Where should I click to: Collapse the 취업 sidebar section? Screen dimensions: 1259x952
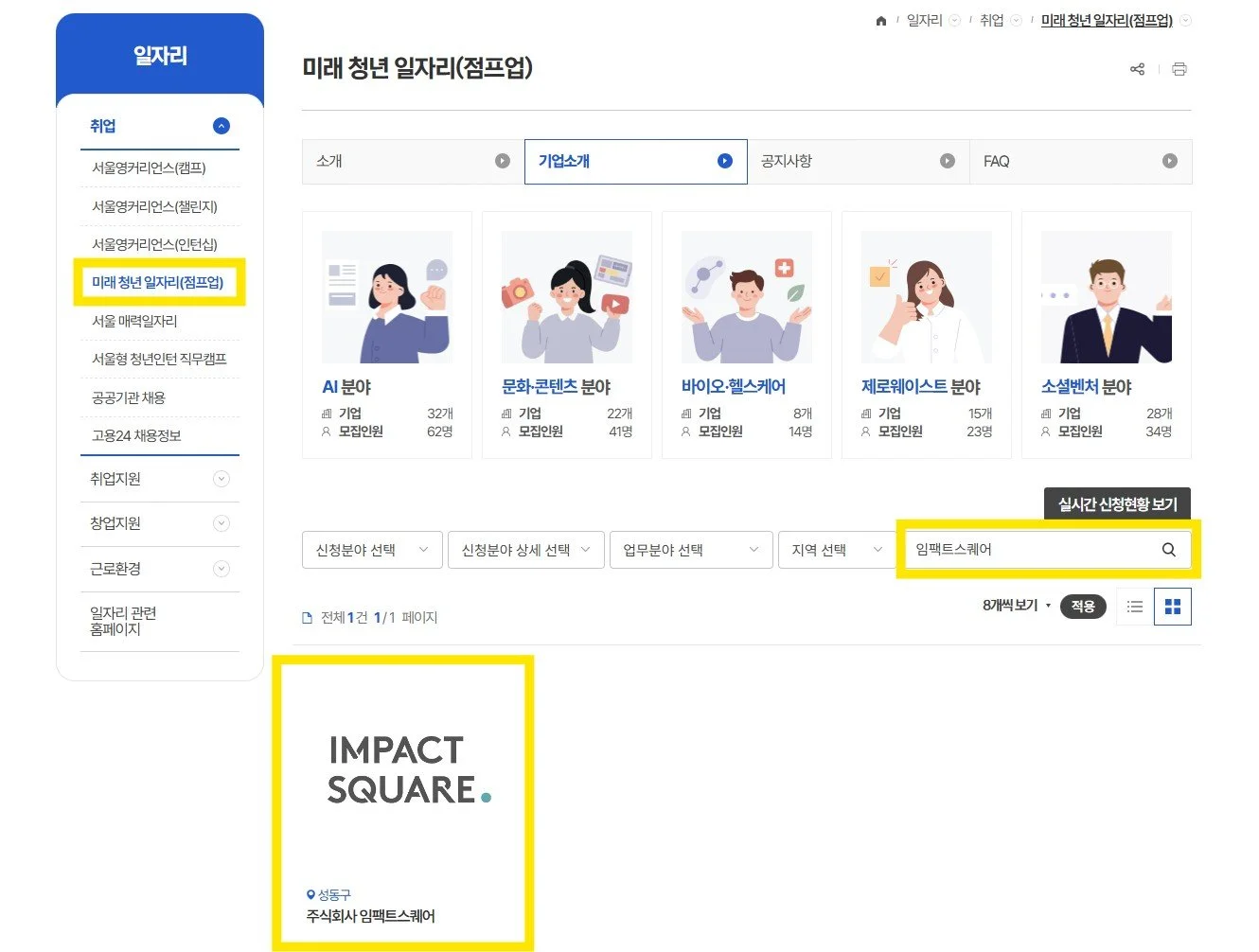[222, 126]
